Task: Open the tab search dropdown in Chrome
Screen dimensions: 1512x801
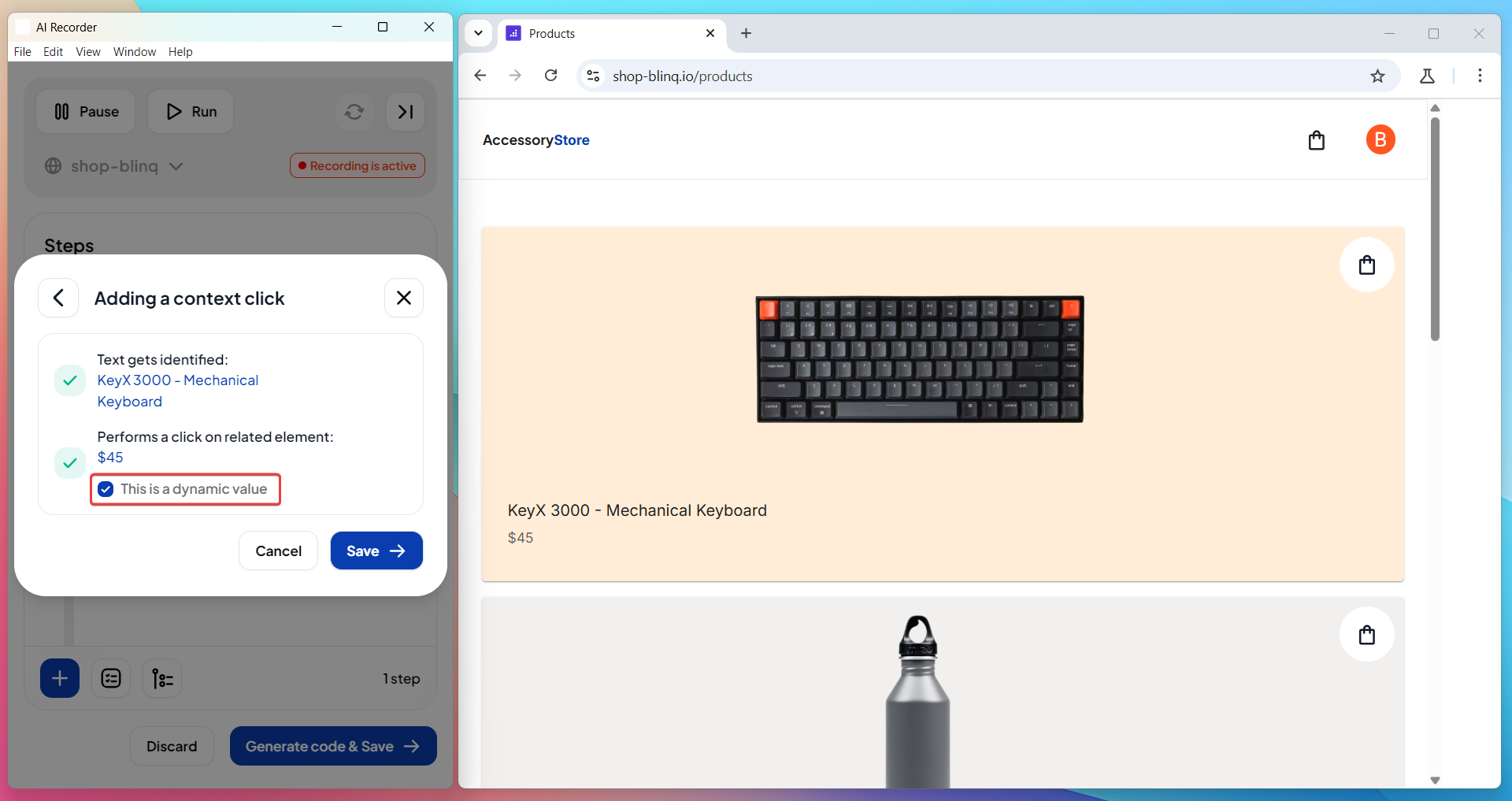Action: coord(478,33)
